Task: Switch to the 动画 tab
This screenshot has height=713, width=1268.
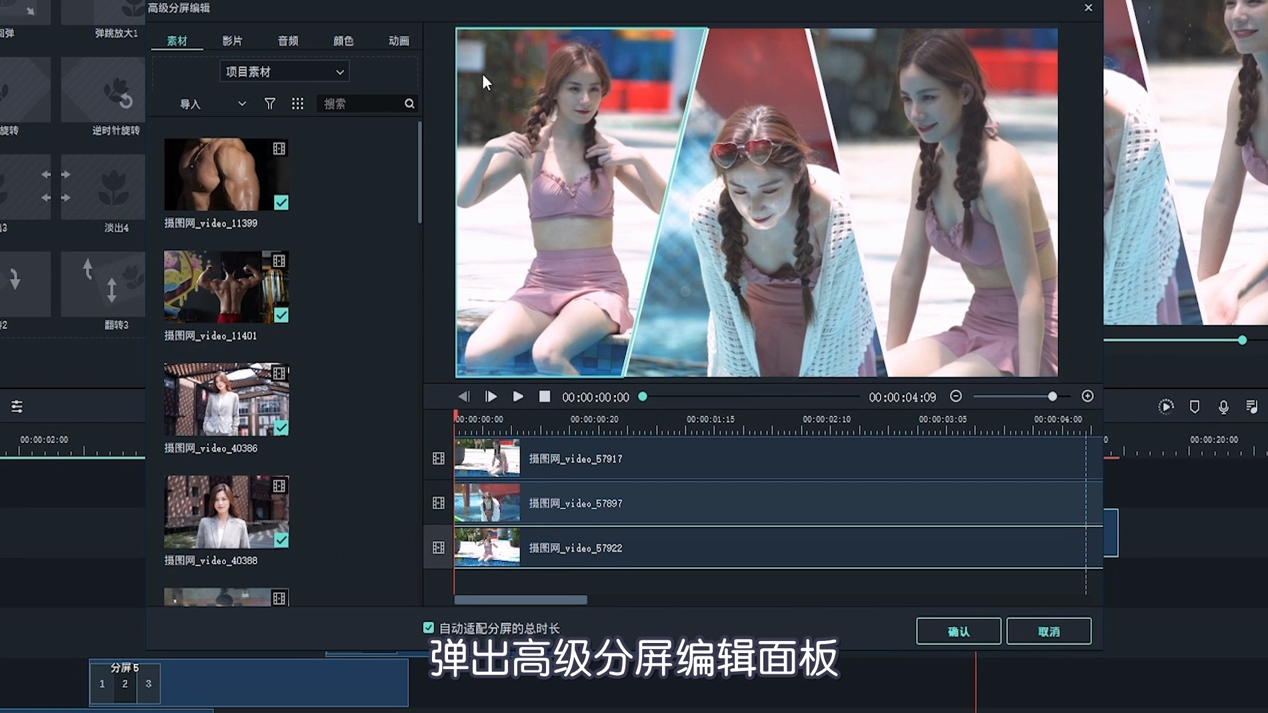Action: tap(398, 41)
